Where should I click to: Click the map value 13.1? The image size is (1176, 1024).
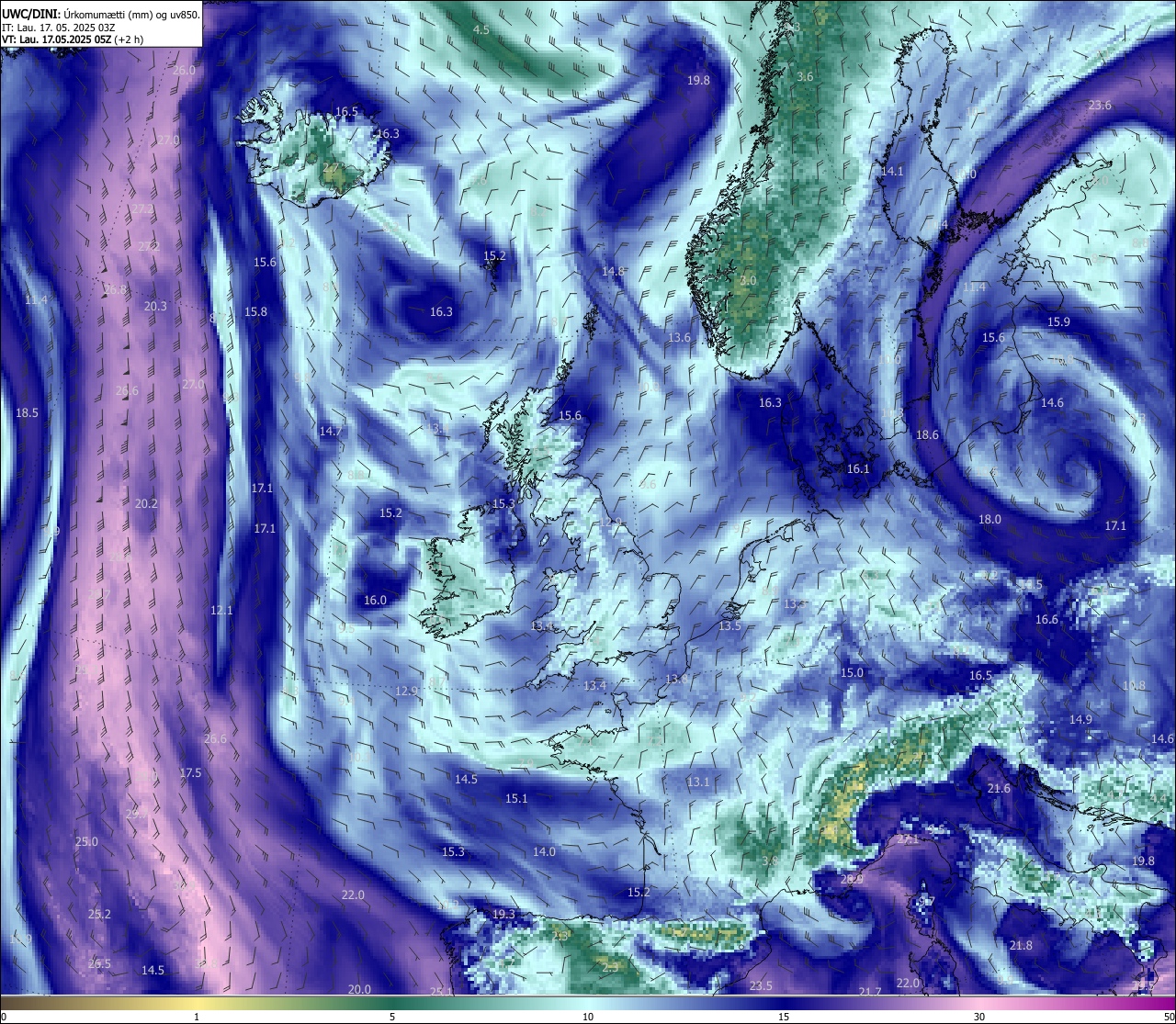coord(698,782)
